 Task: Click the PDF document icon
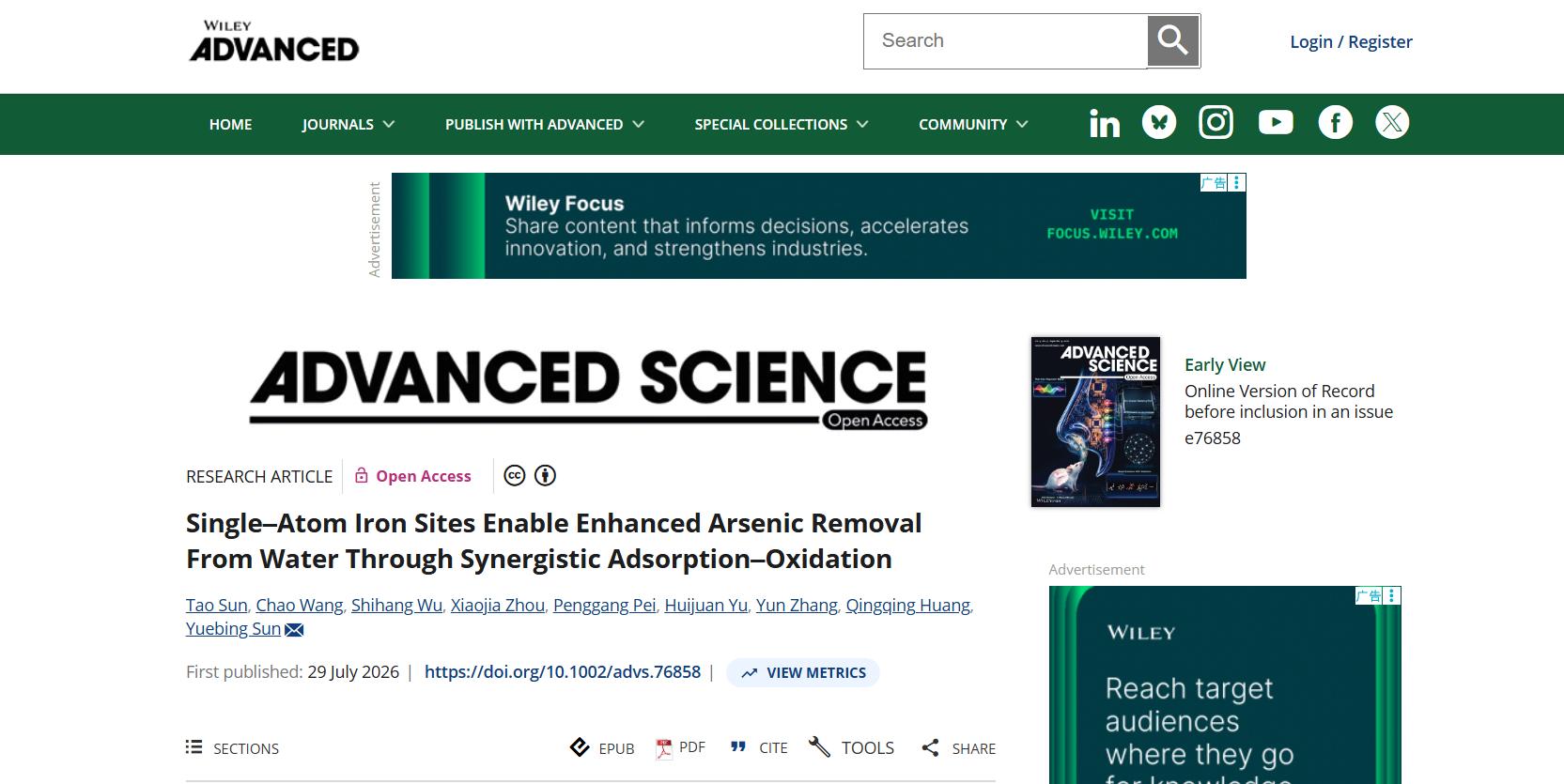[664, 748]
